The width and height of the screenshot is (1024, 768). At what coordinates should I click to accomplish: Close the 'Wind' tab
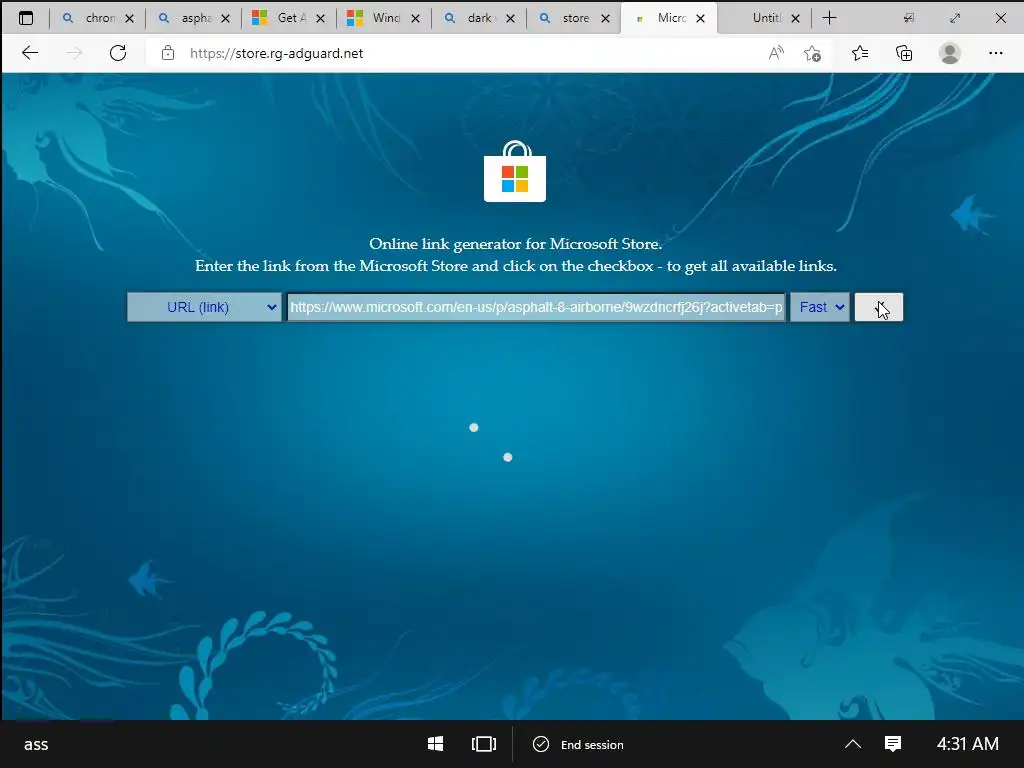(415, 18)
